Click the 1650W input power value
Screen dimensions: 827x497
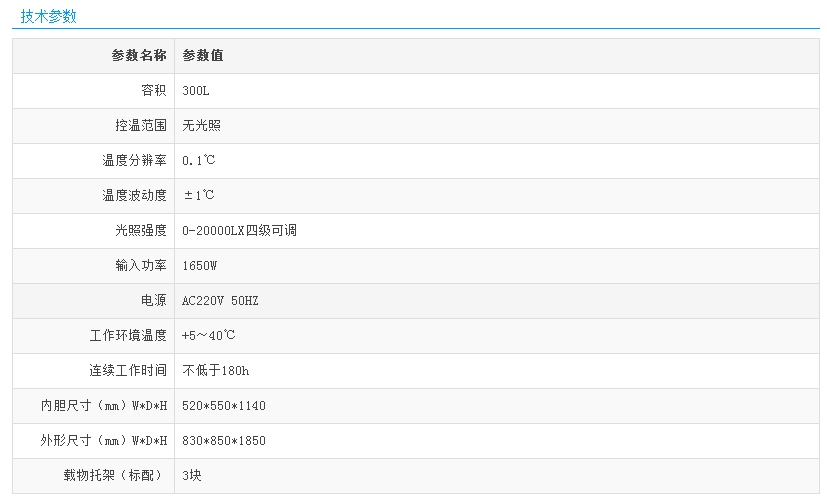click(200, 266)
